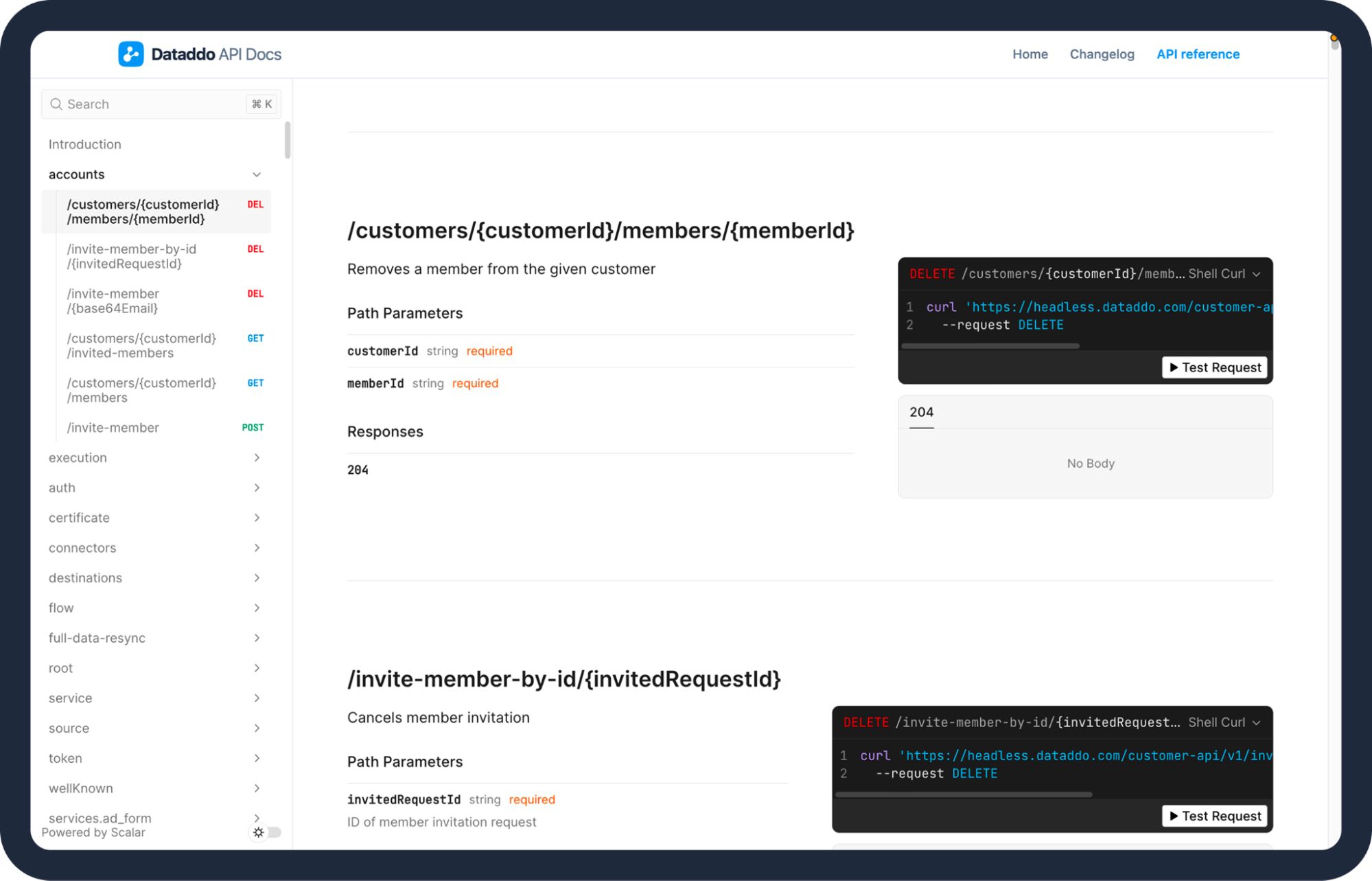1372x881 pixels.
Task: Expand the services.ad_form section
Action: (x=257, y=818)
